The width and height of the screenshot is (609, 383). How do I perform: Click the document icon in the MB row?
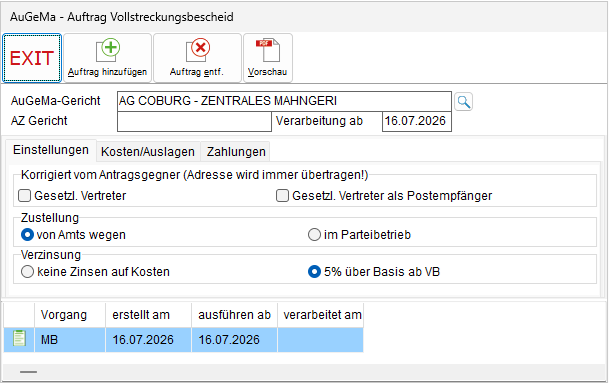(x=19, y=339)
